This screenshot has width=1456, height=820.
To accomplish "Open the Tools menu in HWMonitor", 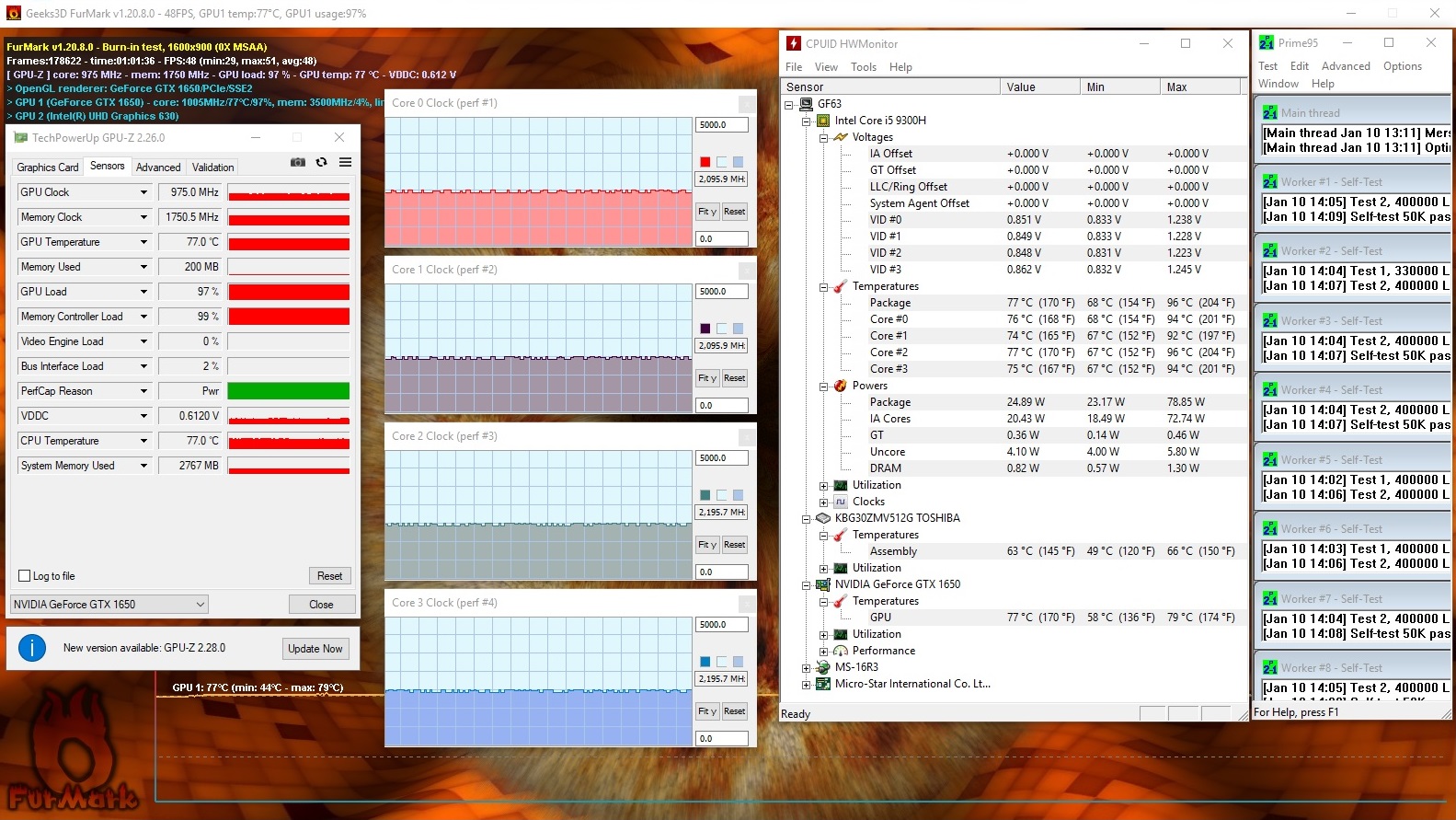I will tap(864, 67).
